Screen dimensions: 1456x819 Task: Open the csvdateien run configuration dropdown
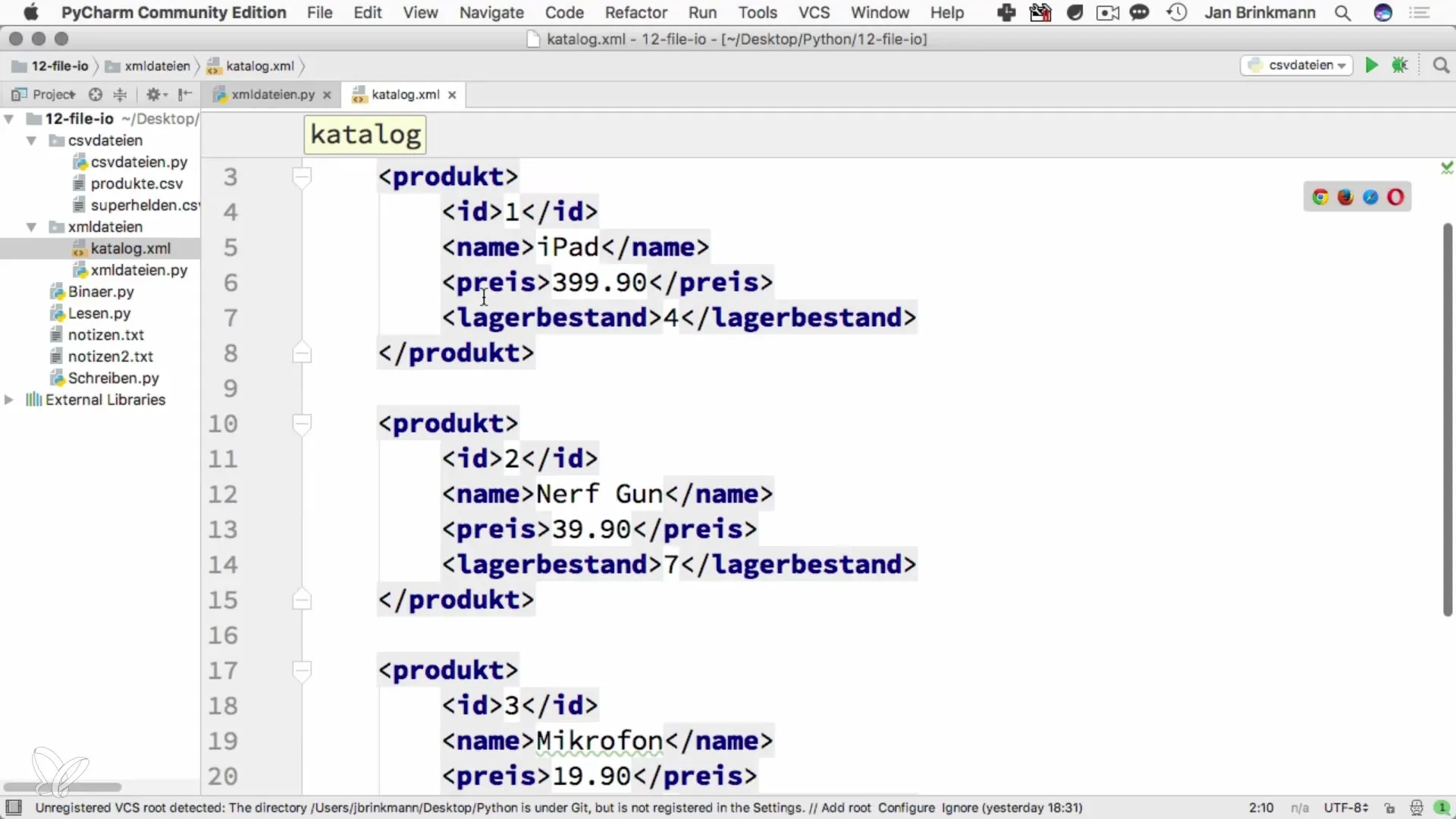point(1297,65)
